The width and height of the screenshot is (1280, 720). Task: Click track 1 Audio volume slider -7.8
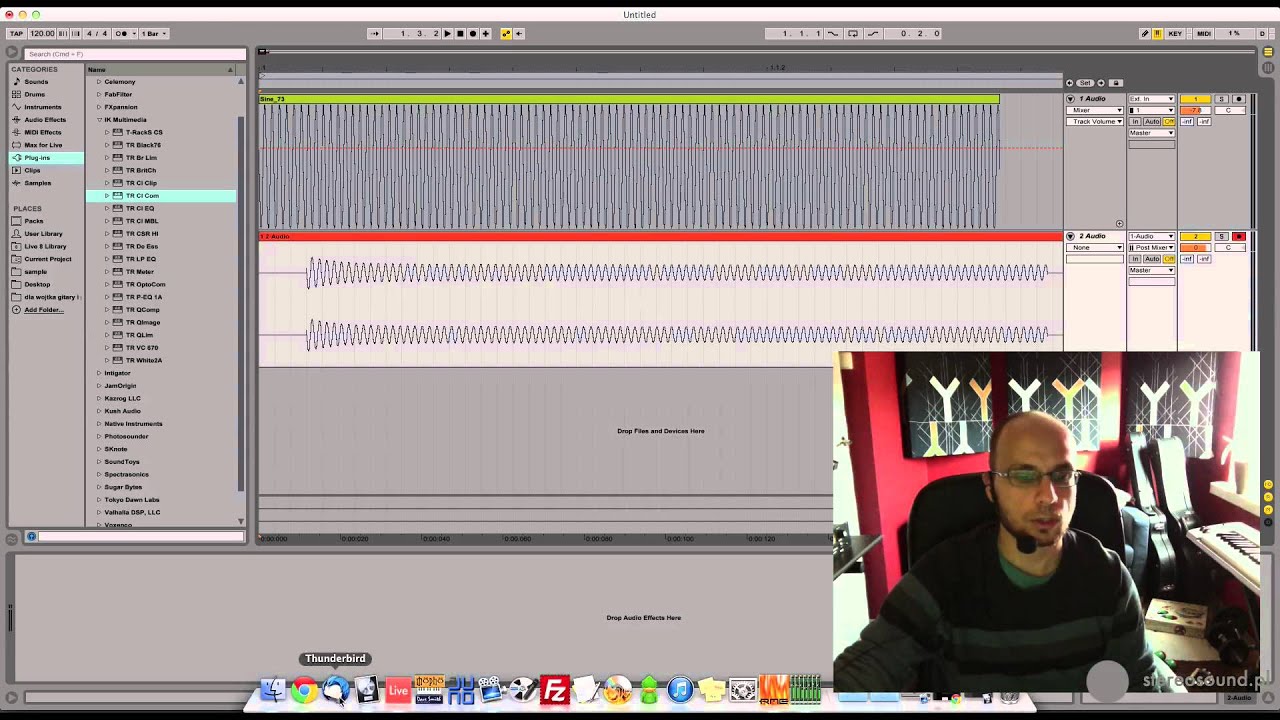click(x=1195, y=110)
